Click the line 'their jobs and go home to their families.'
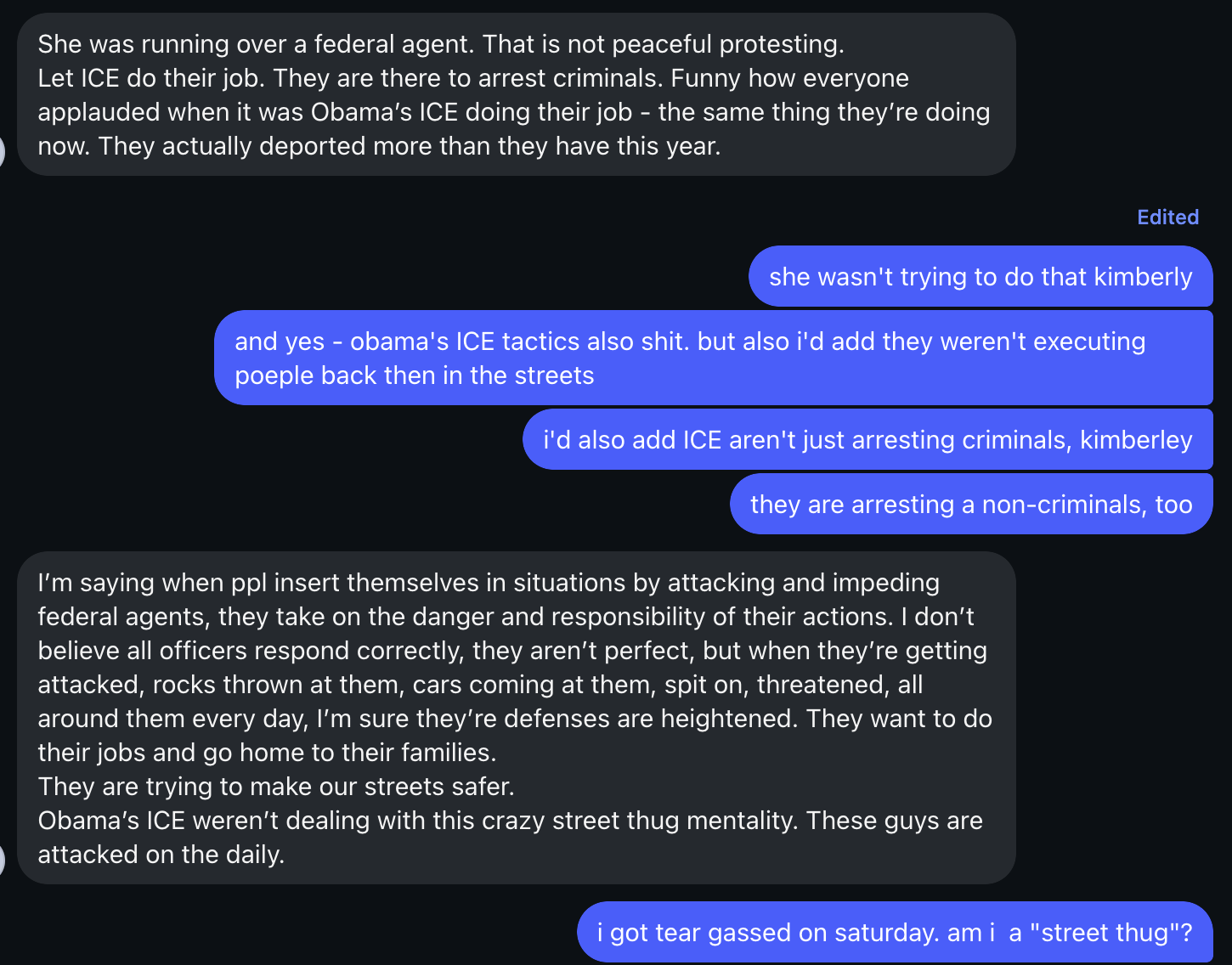 (x=267, y=753)
